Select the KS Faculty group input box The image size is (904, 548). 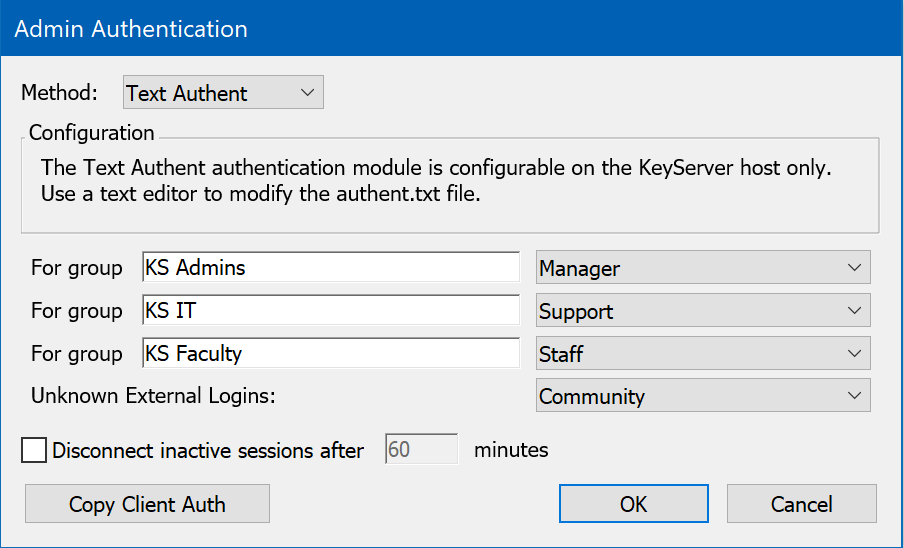330,353
